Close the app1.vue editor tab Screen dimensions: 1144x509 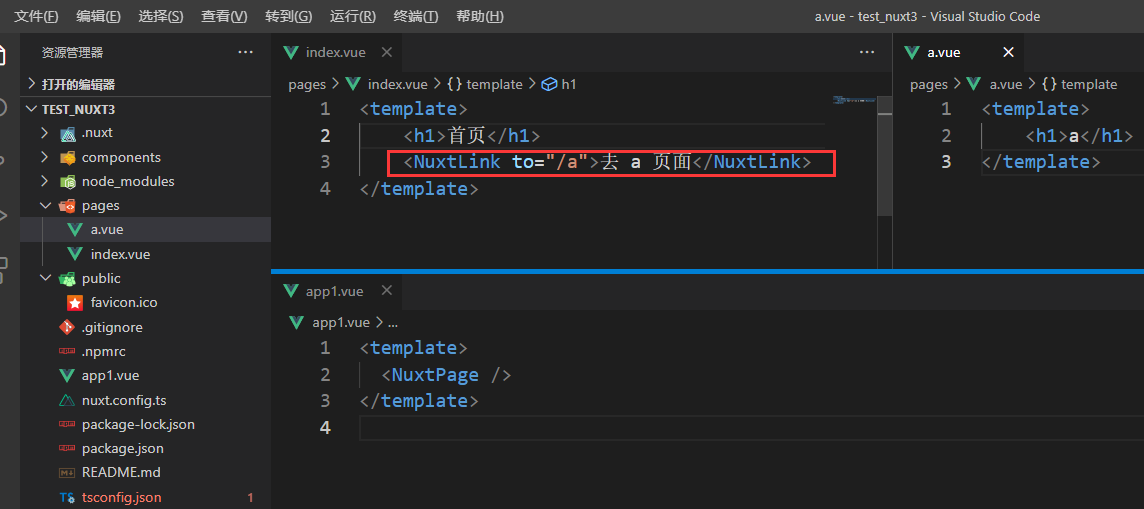tap(384, 291)
